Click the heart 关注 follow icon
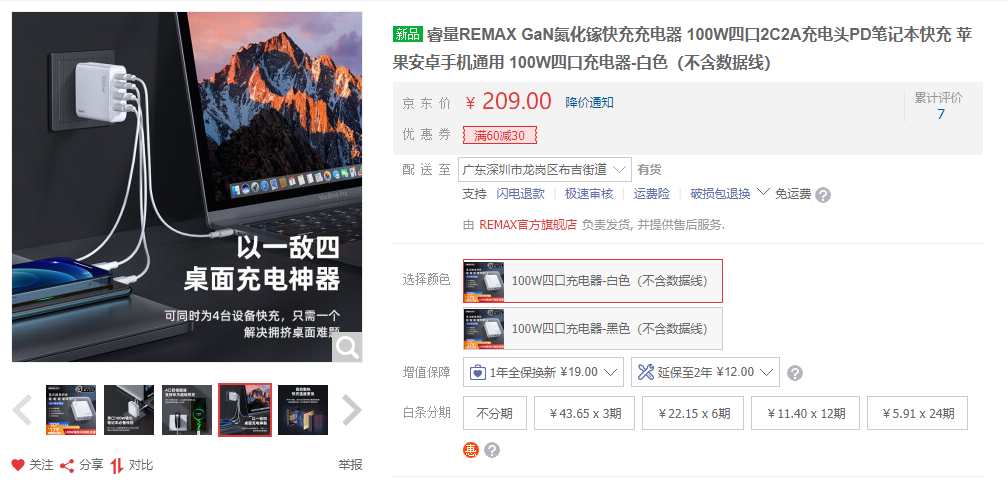 pyautogui.click(x=18, y=465)
